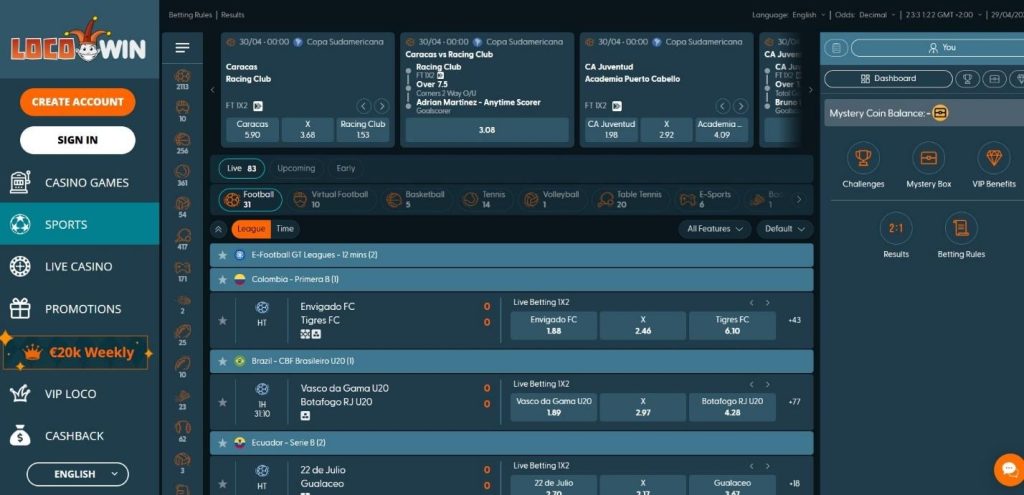Switch to Upcoming tab
The height and width of the screenshot is (495, 1024).
[x=296, y=168]
